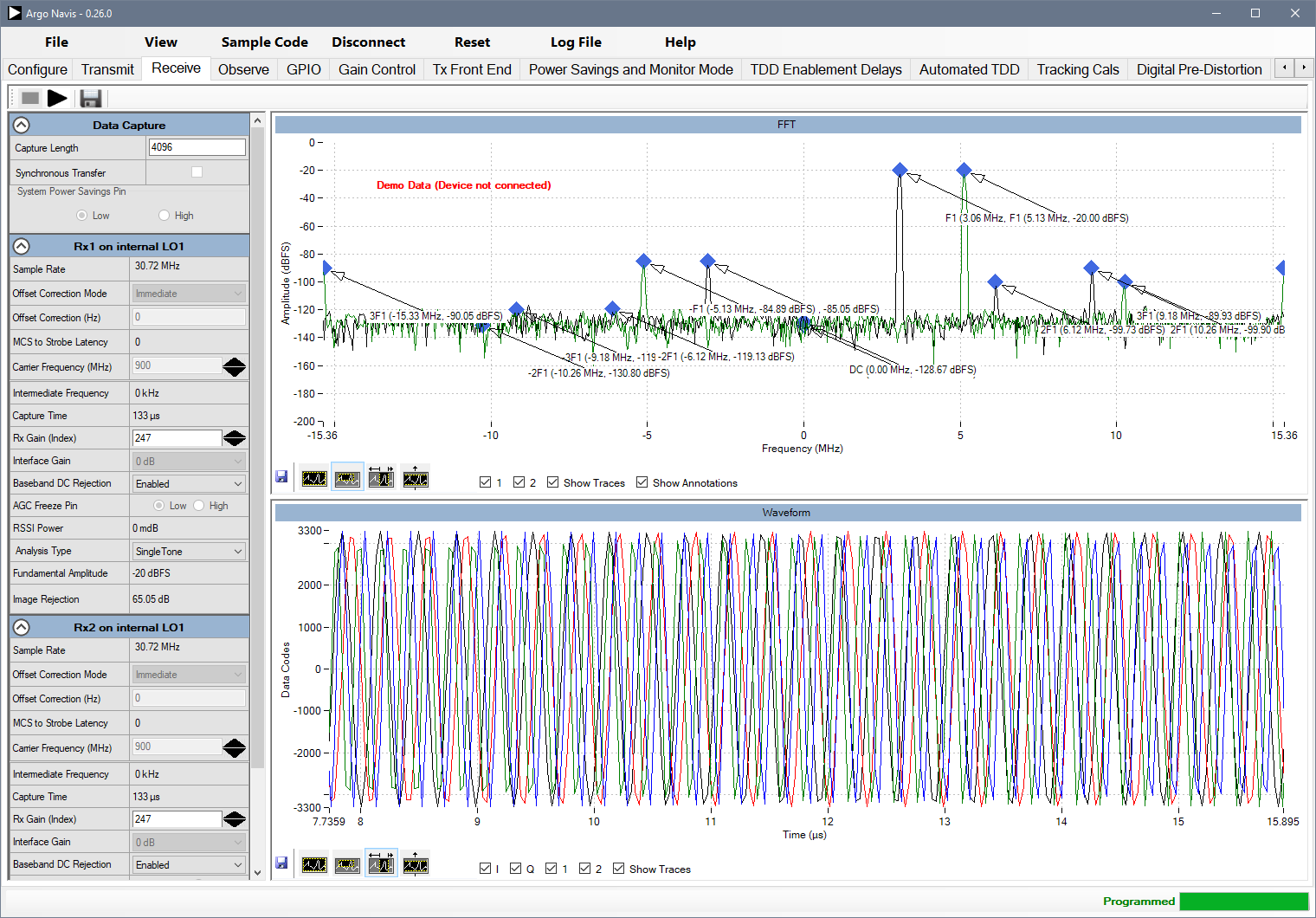Collapse the Data Capture section chevron
The height and width of the screenshot is (918, 1316).
[x=22, y=125]
